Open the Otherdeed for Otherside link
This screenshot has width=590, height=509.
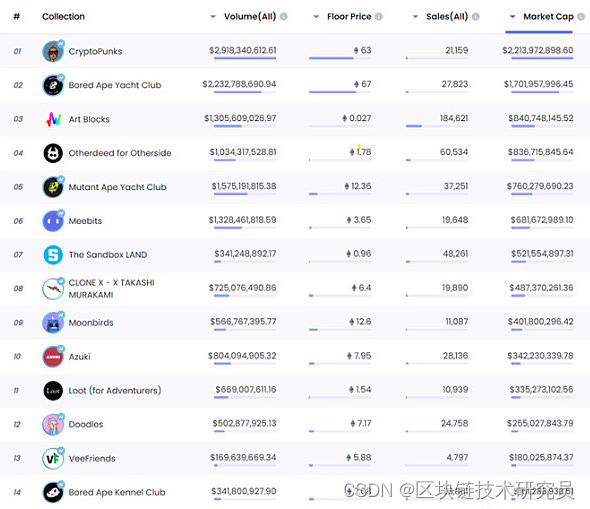pyautogui.click(x=120, y=153)
